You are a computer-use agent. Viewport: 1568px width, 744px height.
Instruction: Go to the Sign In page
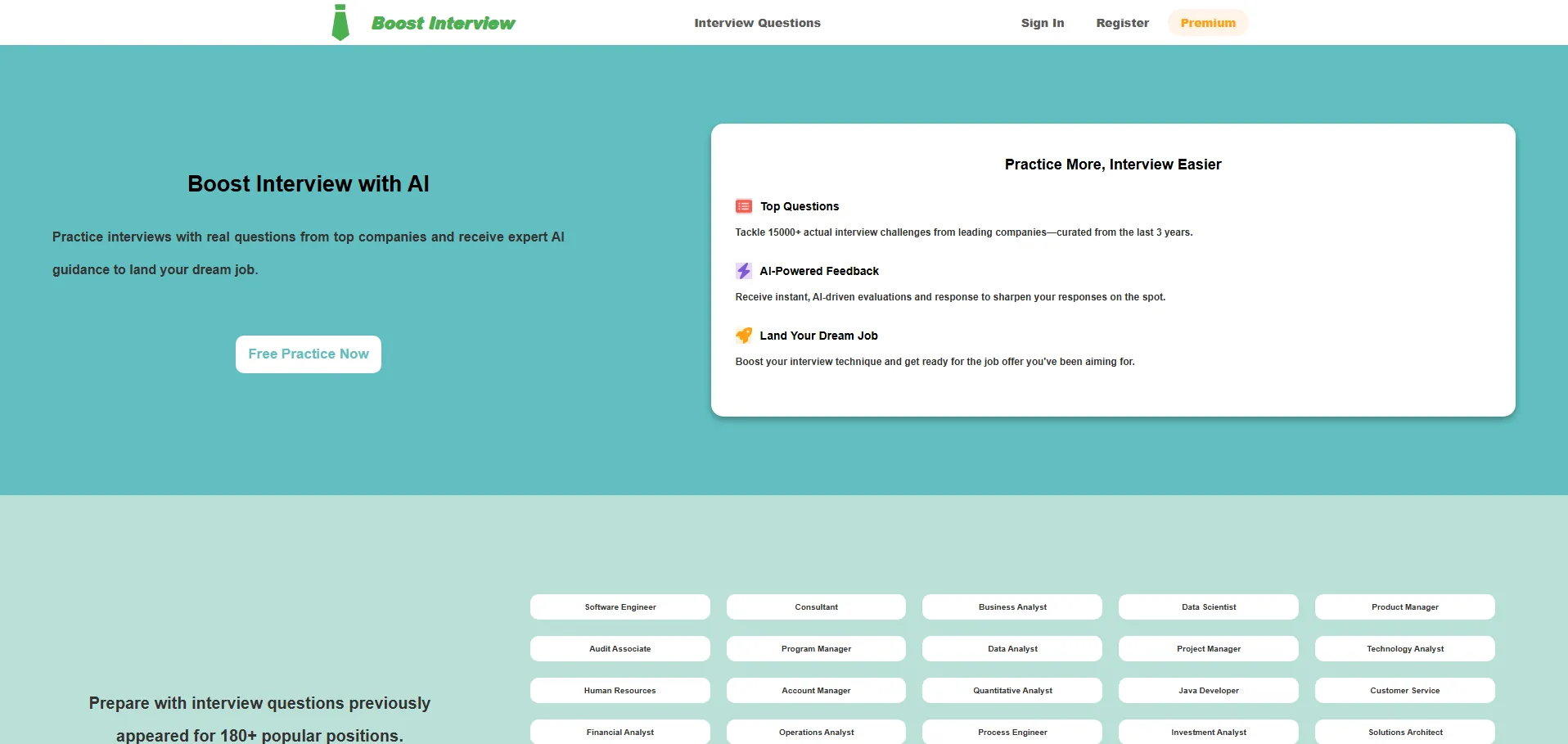(x=1042, y=23)
